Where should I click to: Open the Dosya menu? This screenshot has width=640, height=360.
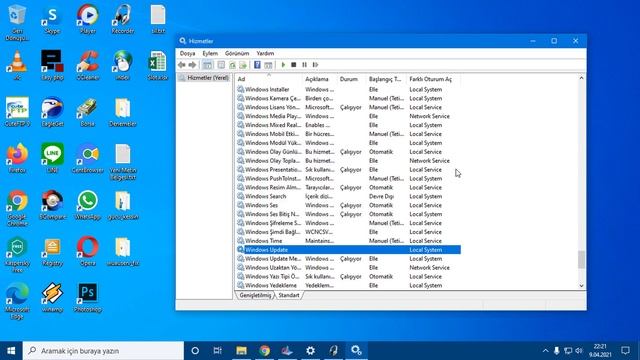point(187,53)
